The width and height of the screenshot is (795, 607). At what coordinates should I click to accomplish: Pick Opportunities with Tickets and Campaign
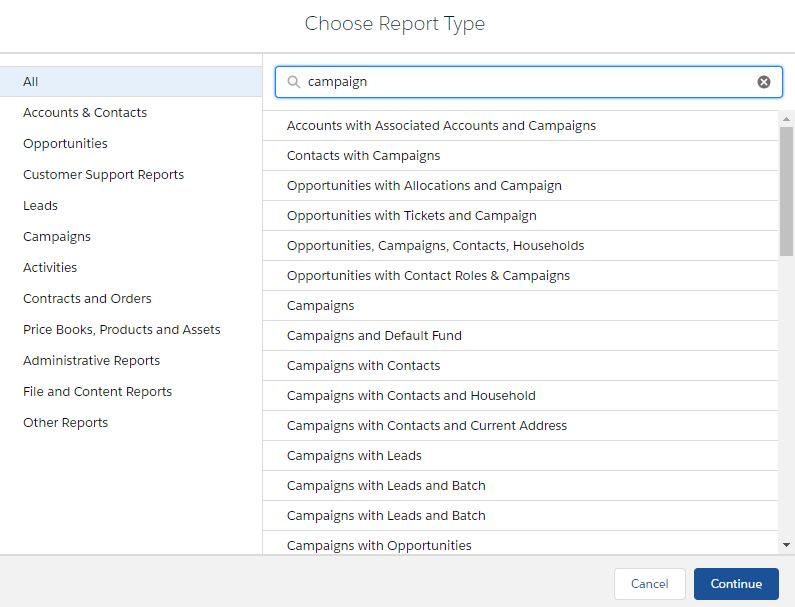[x=411, y=216]
